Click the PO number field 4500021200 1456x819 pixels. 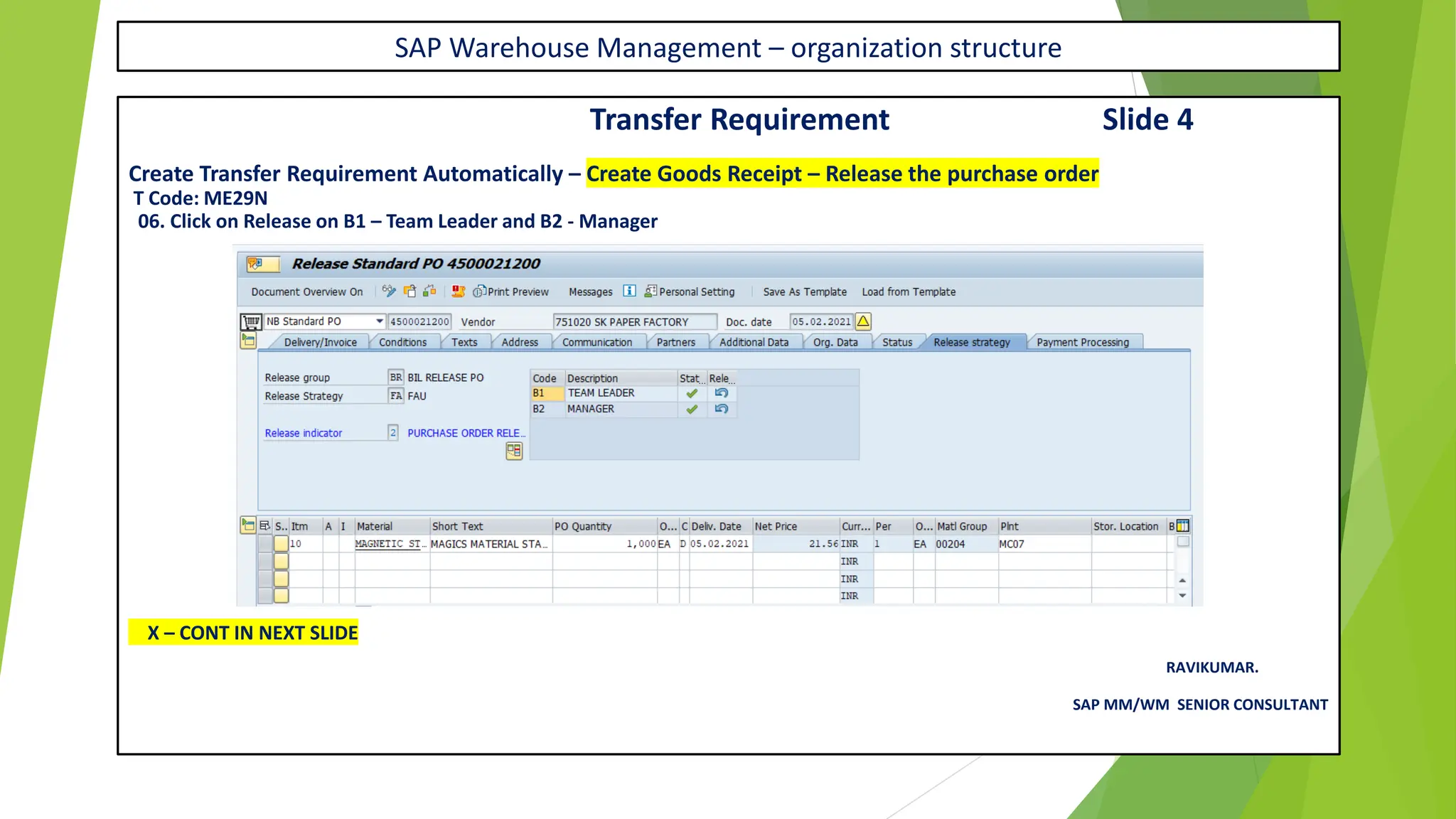click(x=419, y=321)
